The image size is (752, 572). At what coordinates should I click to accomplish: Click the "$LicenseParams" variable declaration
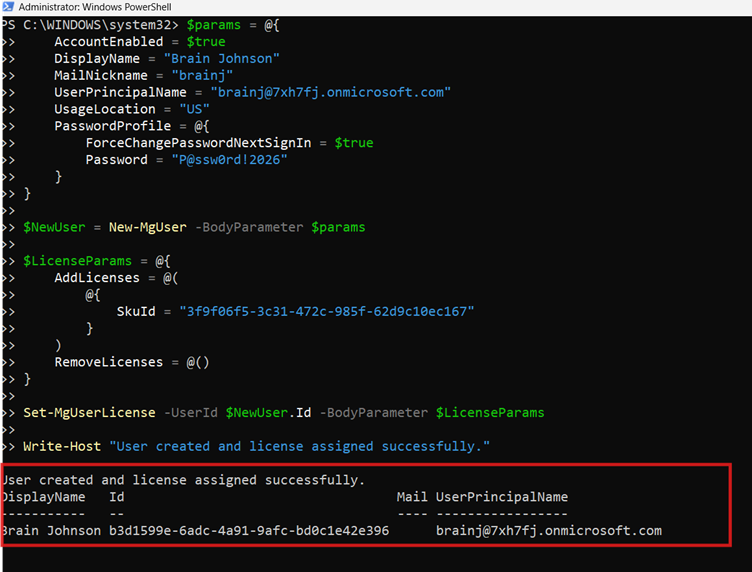coord(77,261)
